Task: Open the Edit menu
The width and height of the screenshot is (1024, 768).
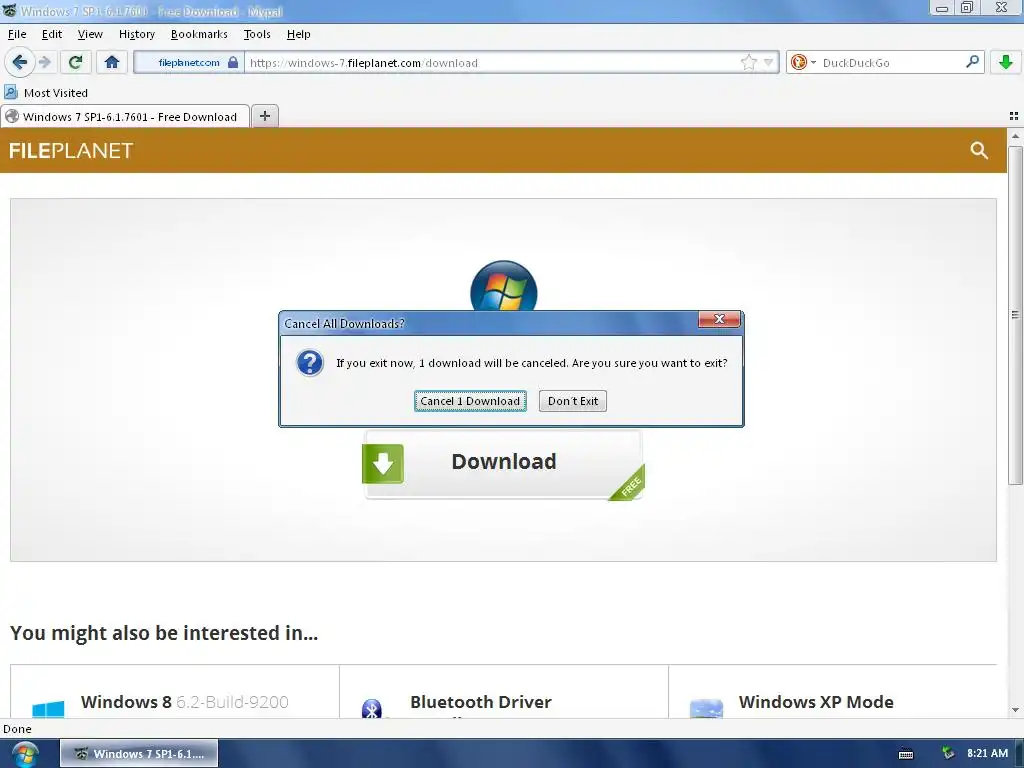Action: (52, 34)
